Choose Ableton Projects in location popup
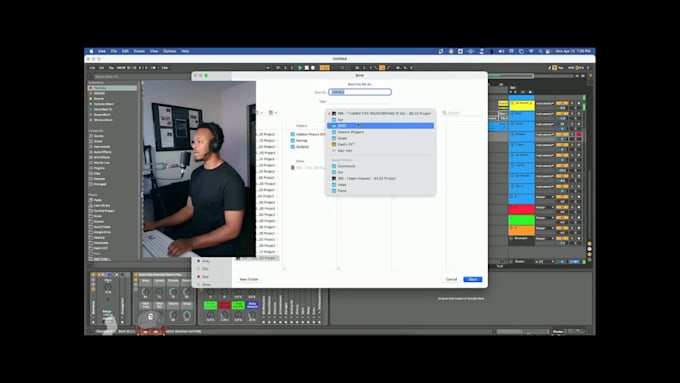This screenshot has width=680, height=383. point(380,132)
